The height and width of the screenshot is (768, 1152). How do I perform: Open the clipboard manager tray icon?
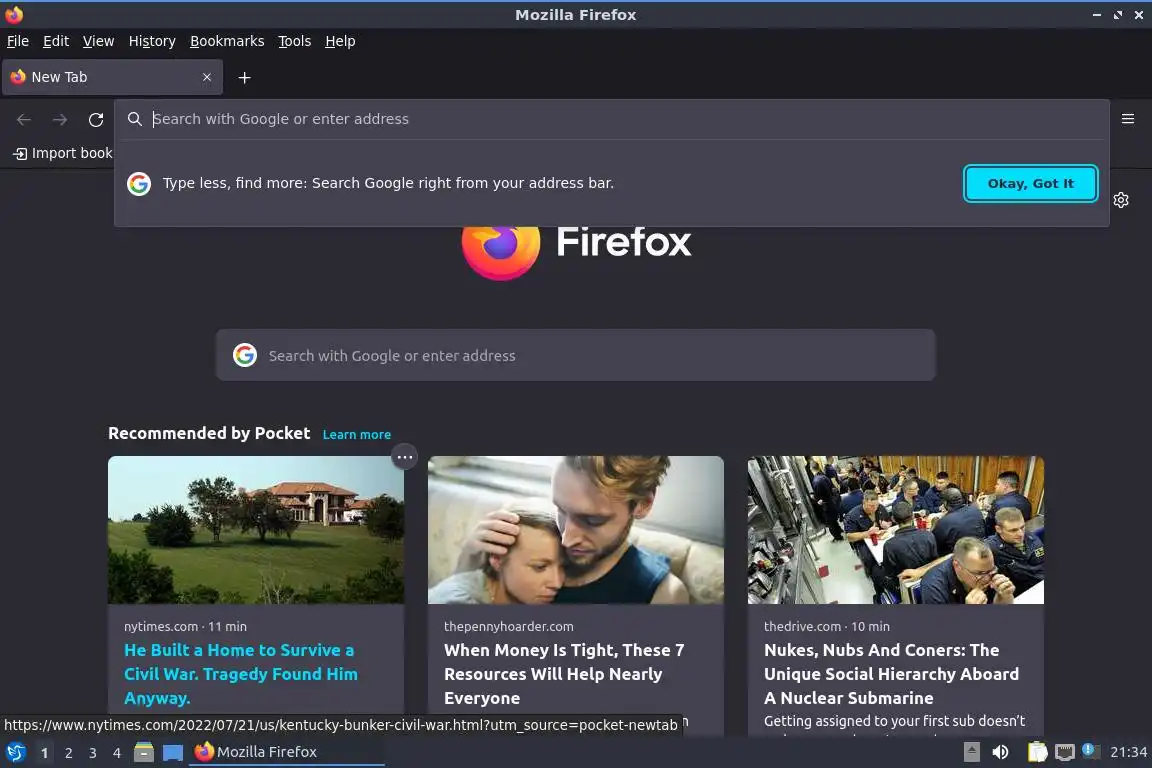(1037, 752)
